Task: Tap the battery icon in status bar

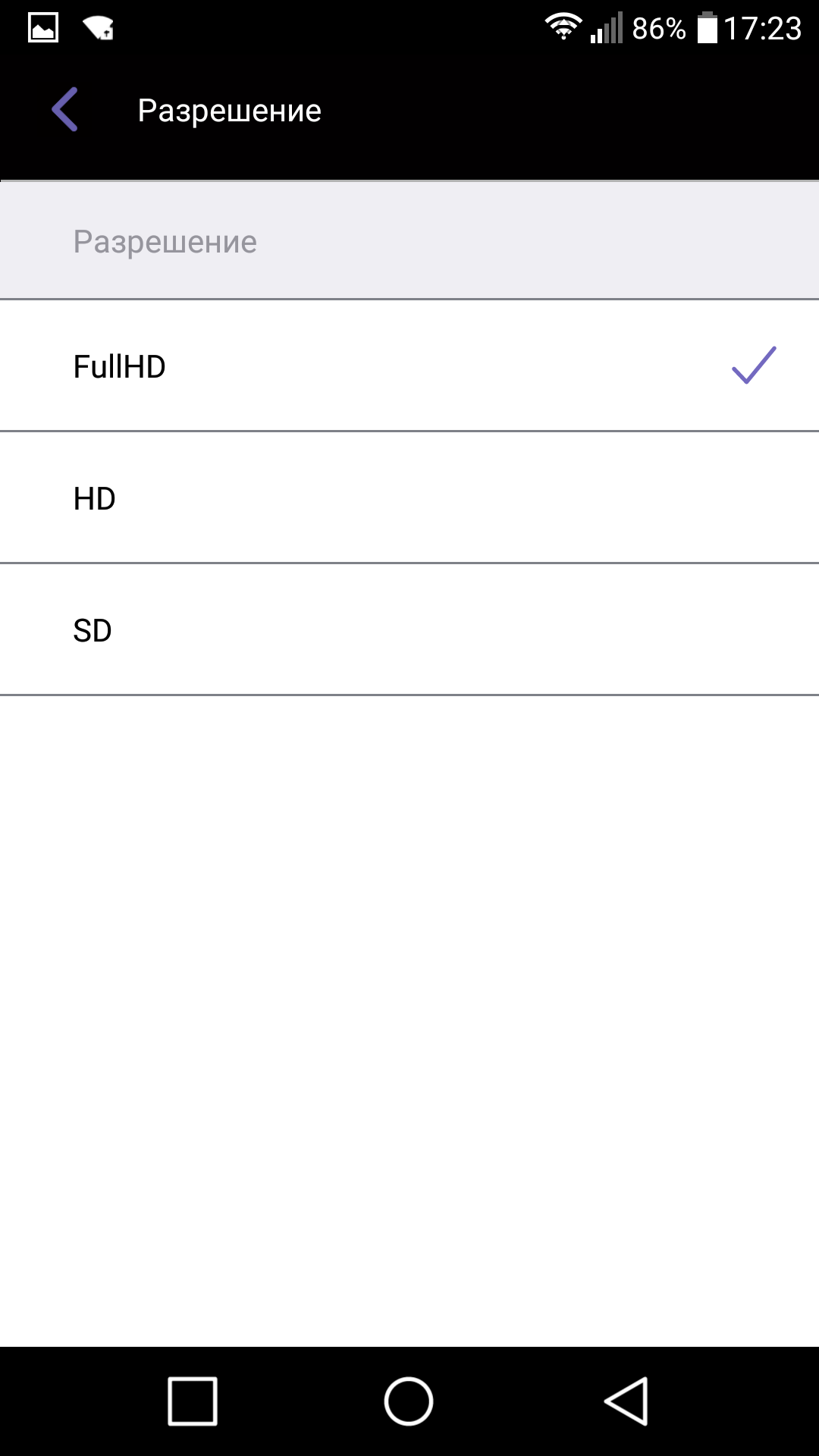Action: (x=707, y=28)
